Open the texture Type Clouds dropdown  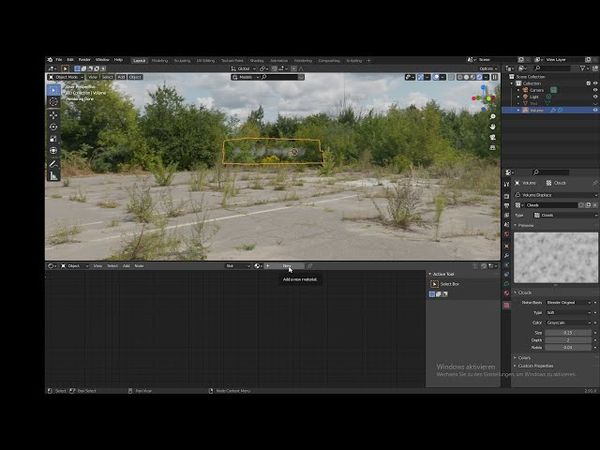coord(566,215)
